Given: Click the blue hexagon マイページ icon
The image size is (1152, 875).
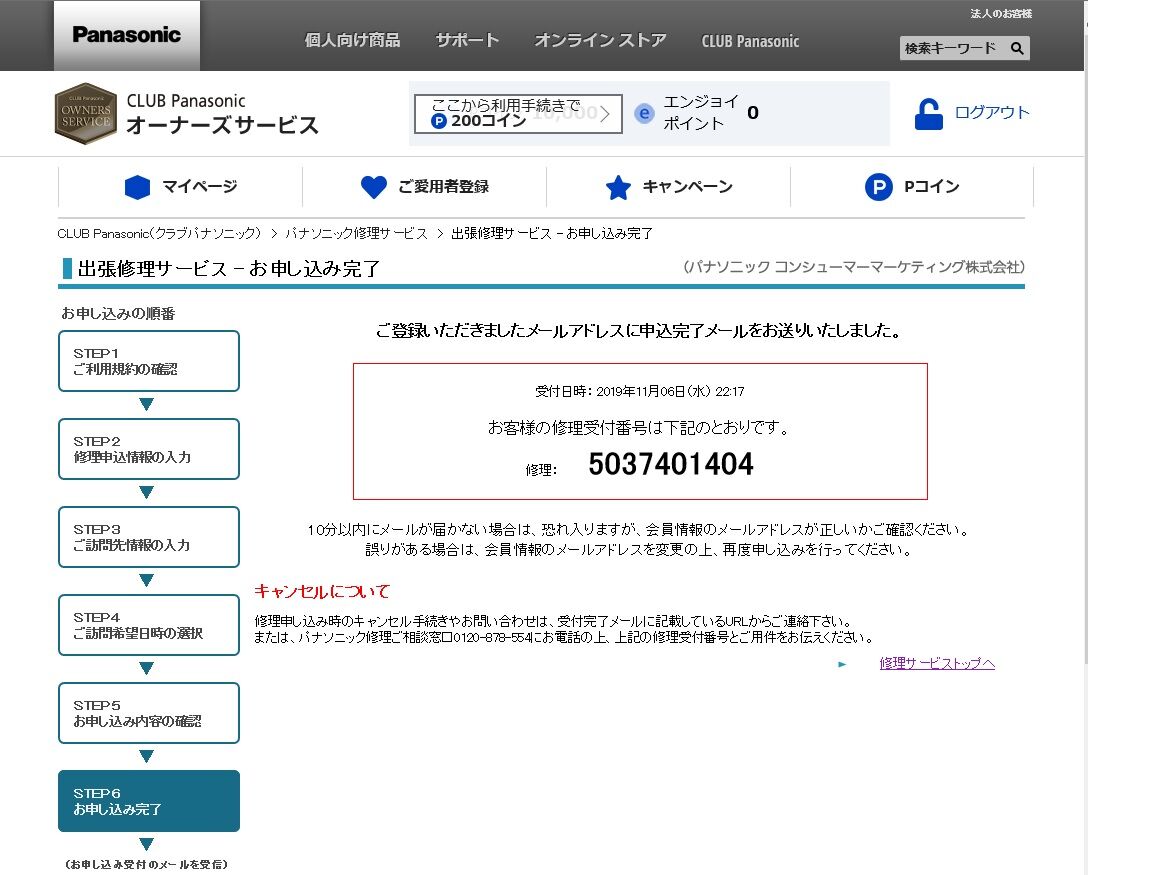Looking at the screenshot, I should 137,187.
